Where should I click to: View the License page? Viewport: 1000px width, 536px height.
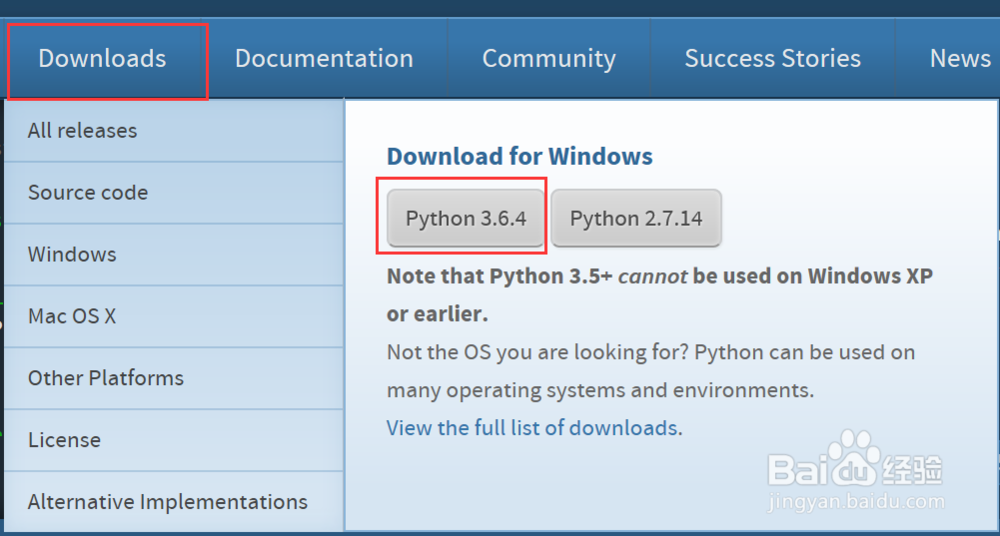coord(173,440)
